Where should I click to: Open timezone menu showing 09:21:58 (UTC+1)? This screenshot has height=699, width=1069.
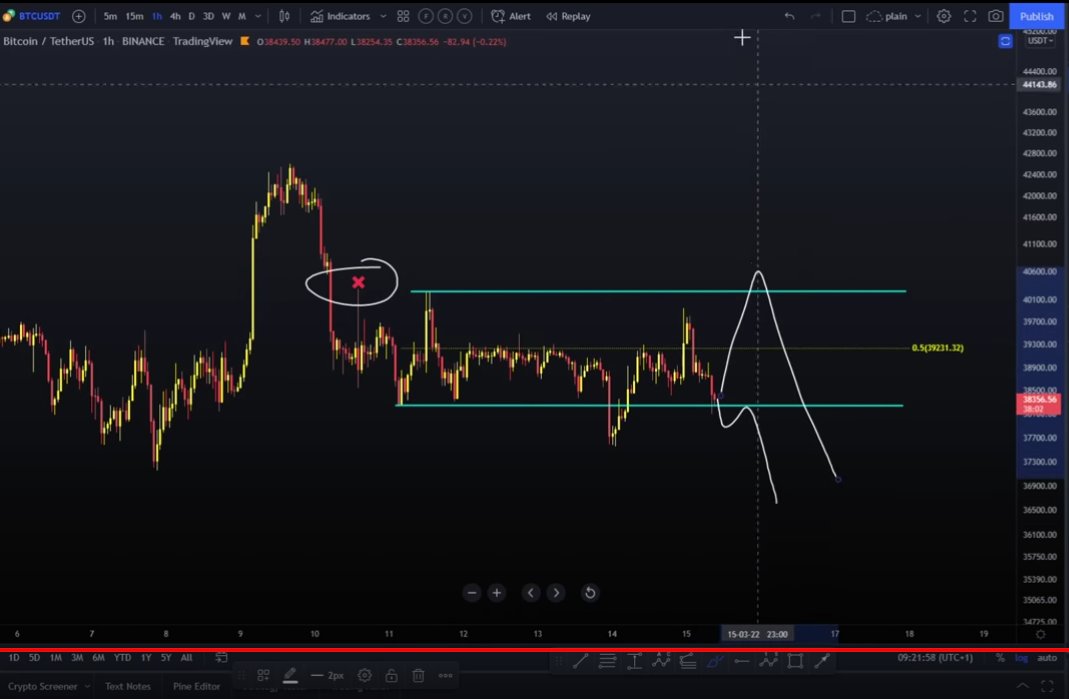coord(935,657)
